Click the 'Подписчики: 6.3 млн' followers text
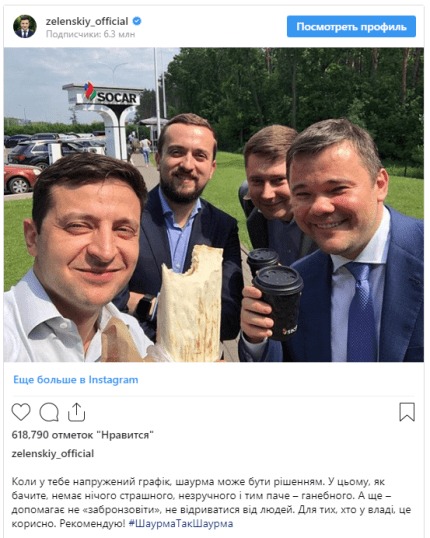Viewport: 430px width, 538px height. point(90,34)
